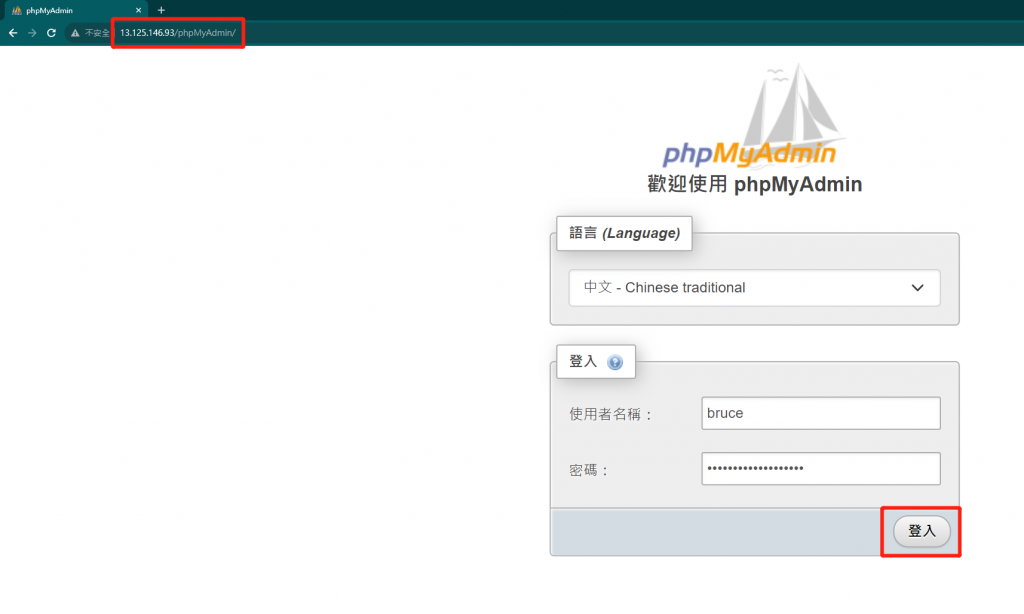
Task: Click the phpMyAdmin tab favicon
Action: tap(17, 10)
